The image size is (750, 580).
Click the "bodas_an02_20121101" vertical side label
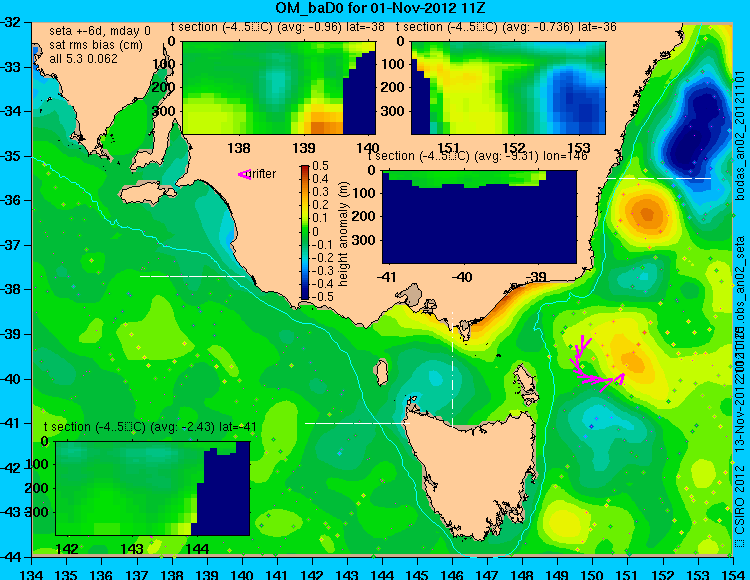tap(739, 135)
